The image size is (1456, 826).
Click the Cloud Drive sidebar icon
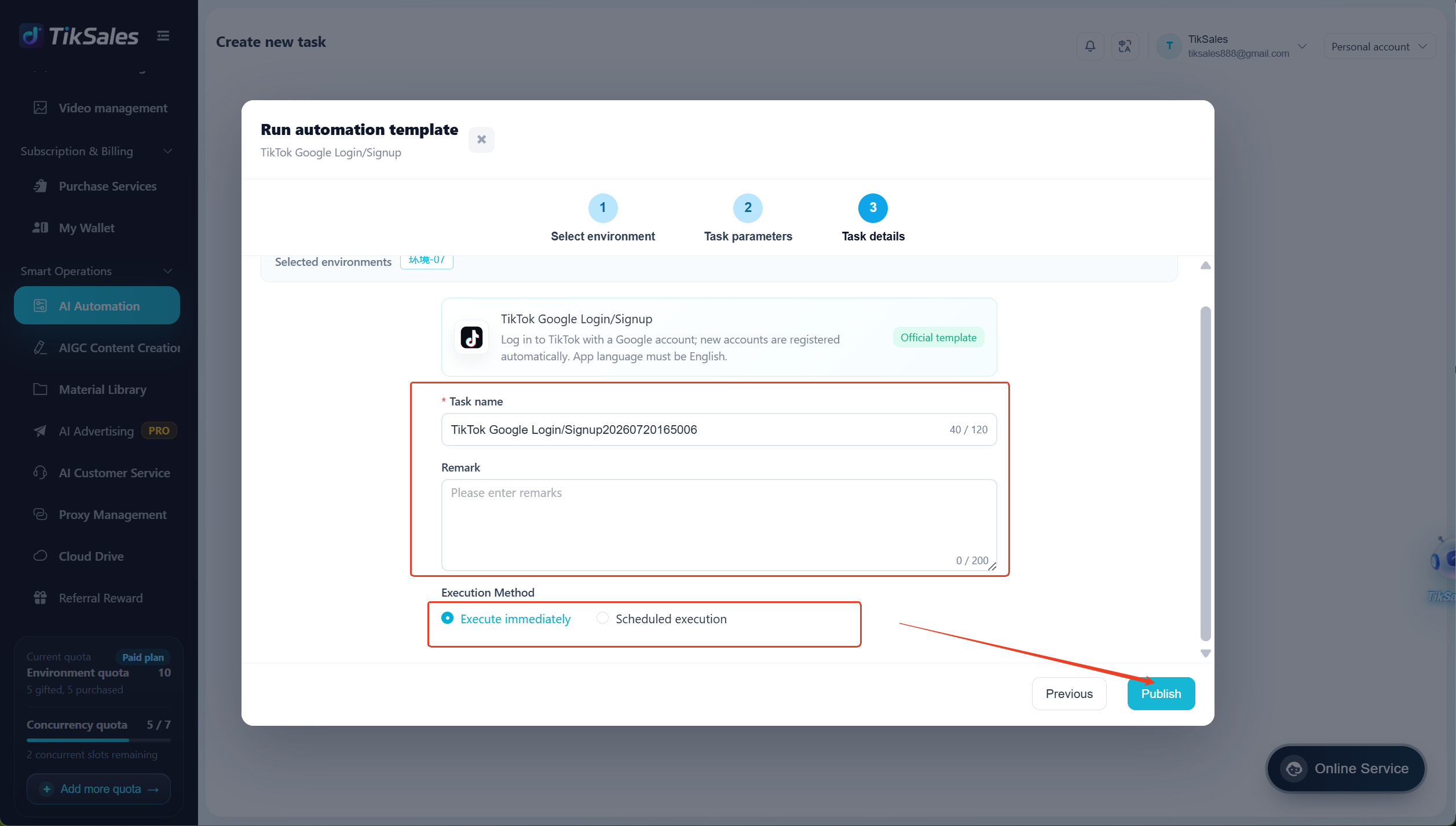pos(40,556)
